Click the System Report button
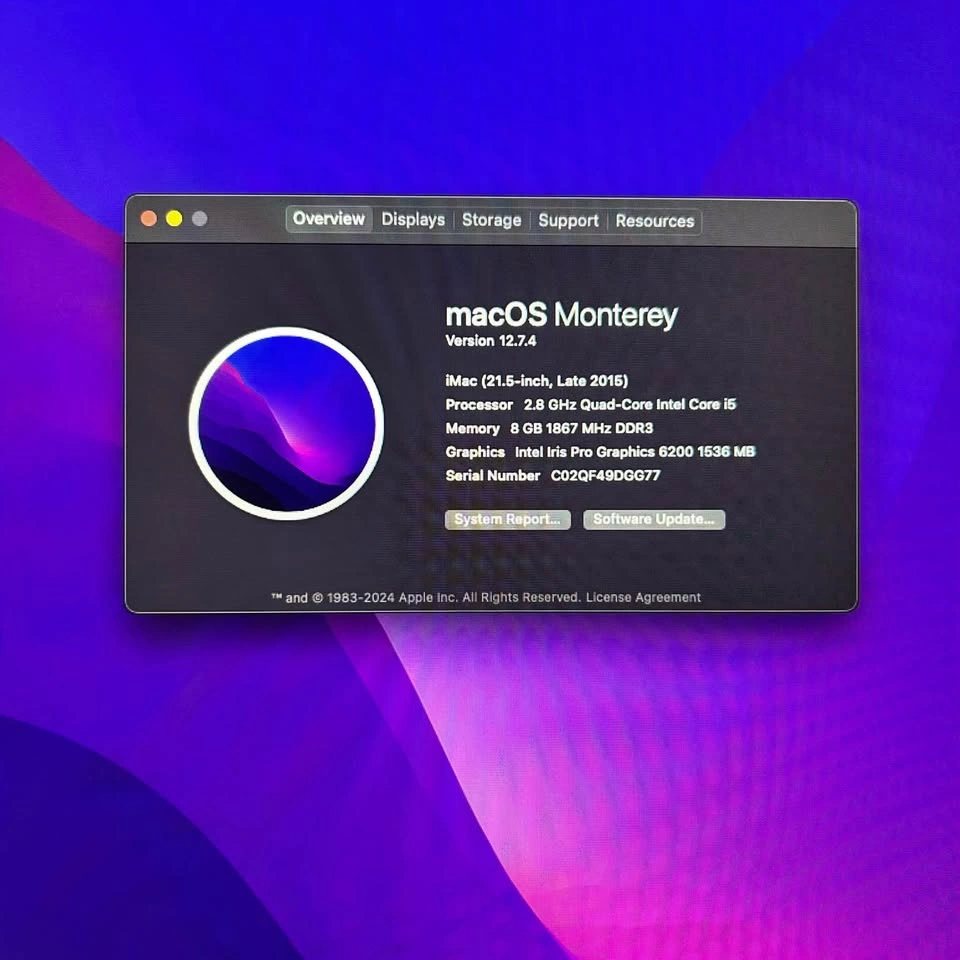The width and height of the screenshot is (960, 960). click(507, 520)
